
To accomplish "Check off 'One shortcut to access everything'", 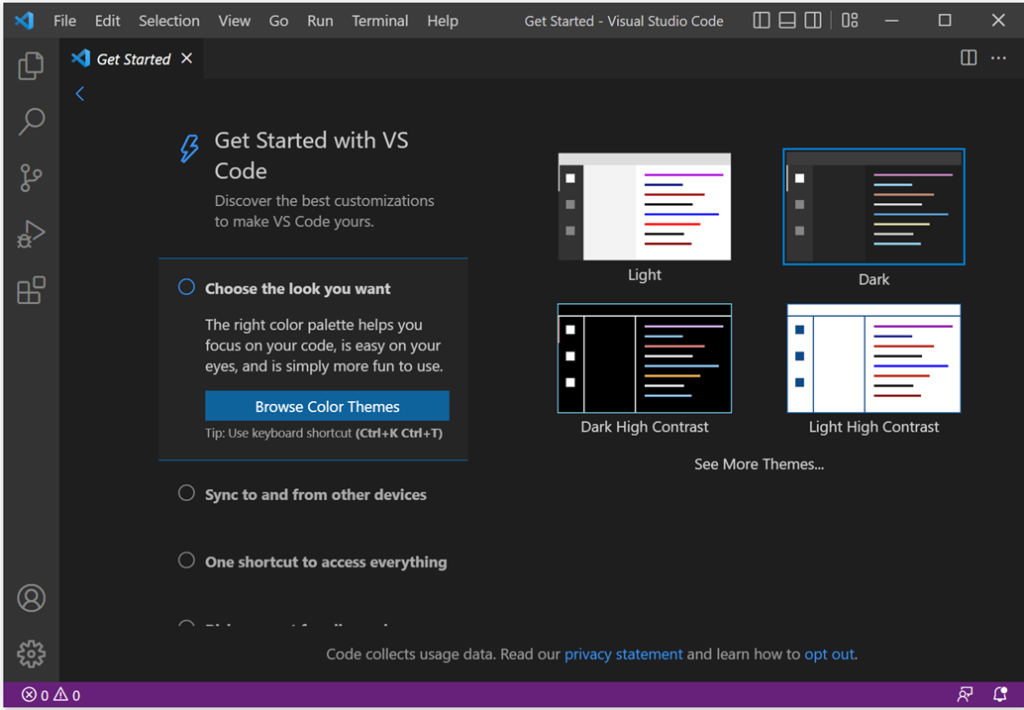I will 185,560.
